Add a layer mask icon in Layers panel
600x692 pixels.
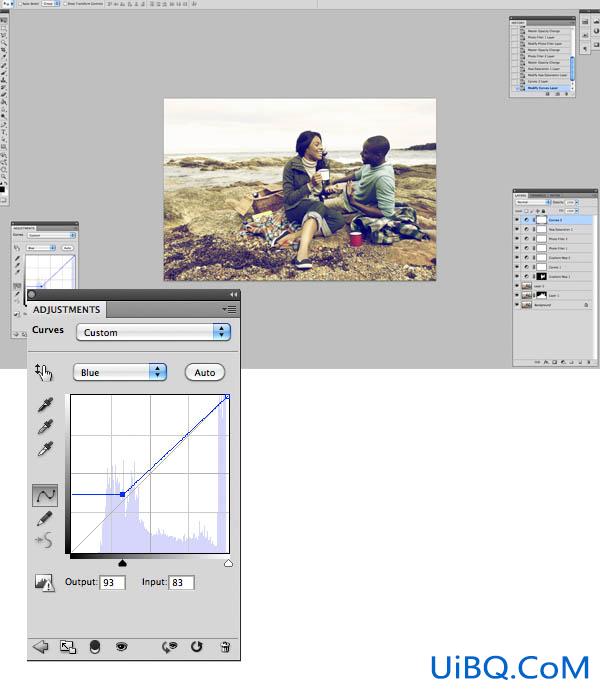tap(555, 362)
